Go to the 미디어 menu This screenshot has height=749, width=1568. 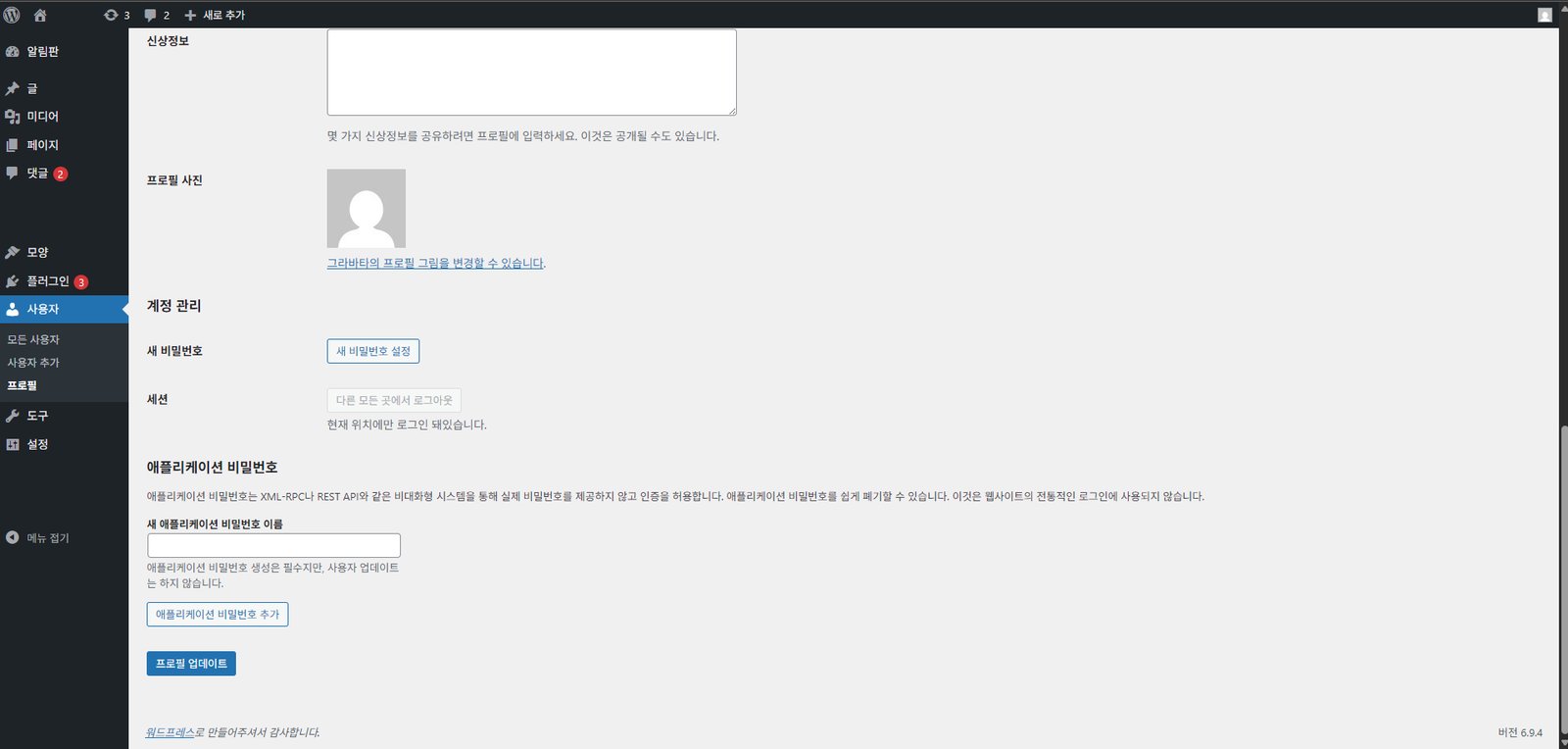click(64, 117)
